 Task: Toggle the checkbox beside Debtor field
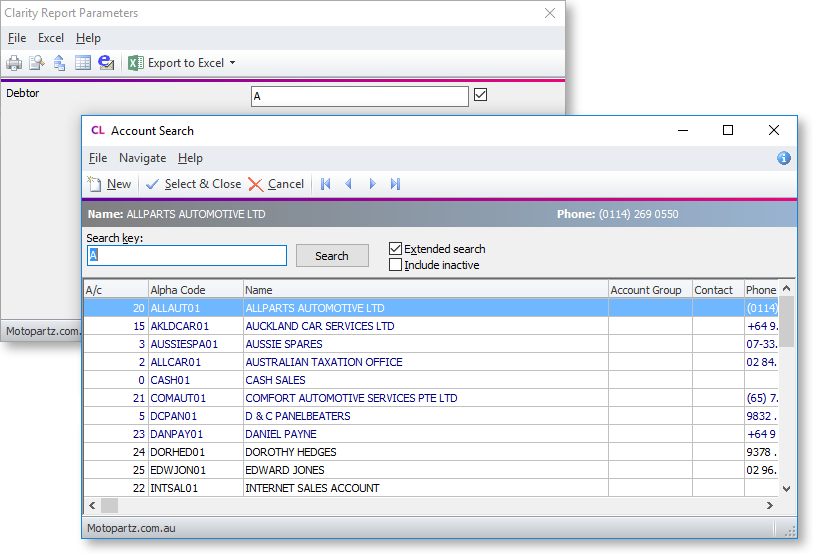click(481, 96)
